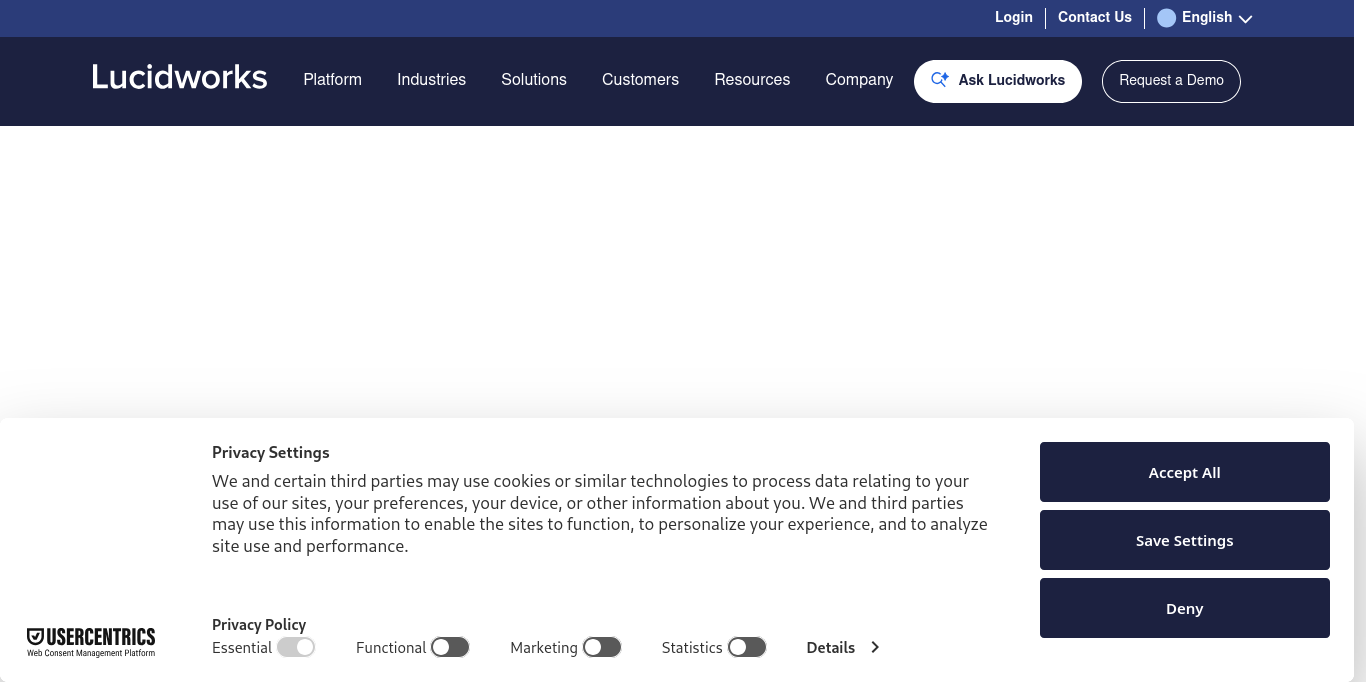Click the Ask Lucidworks AI sparkle icon
The image size is (1366, 682).
[940, 79]
